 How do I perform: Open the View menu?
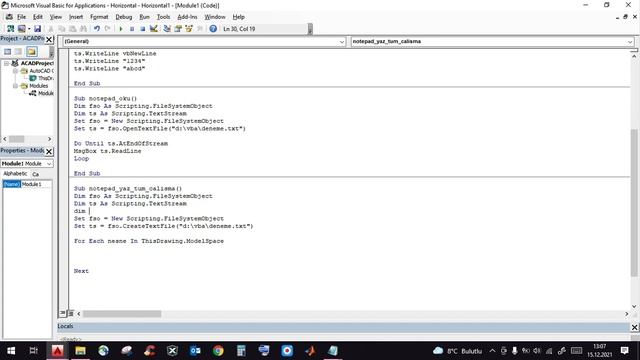(56, 17)
